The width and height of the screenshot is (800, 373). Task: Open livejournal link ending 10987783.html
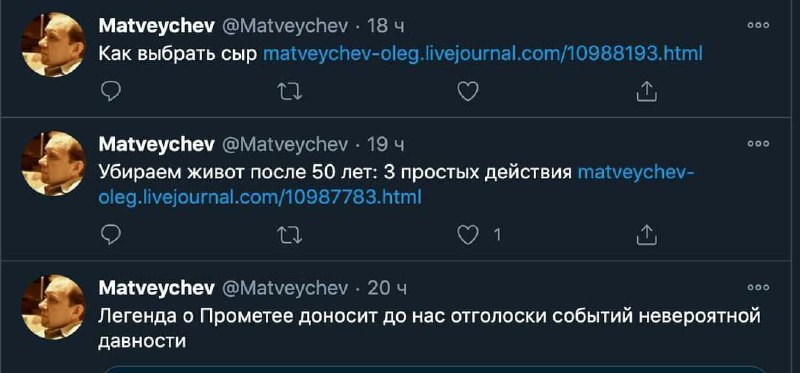[396, 185]
